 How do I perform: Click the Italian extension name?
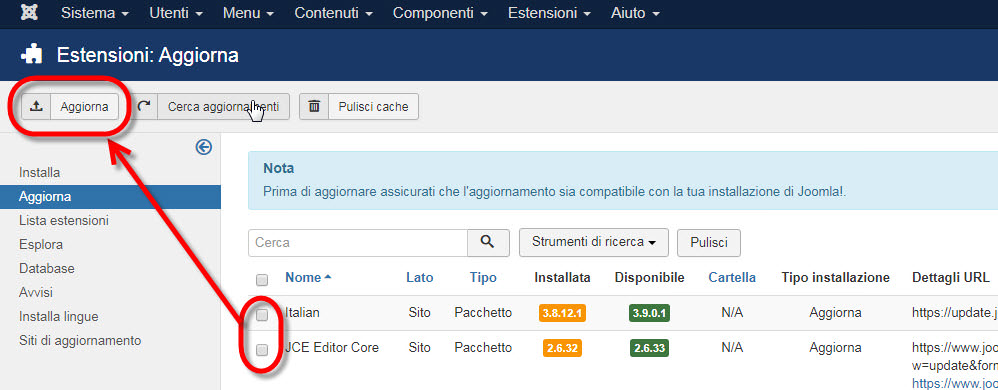tap(302, 313)
